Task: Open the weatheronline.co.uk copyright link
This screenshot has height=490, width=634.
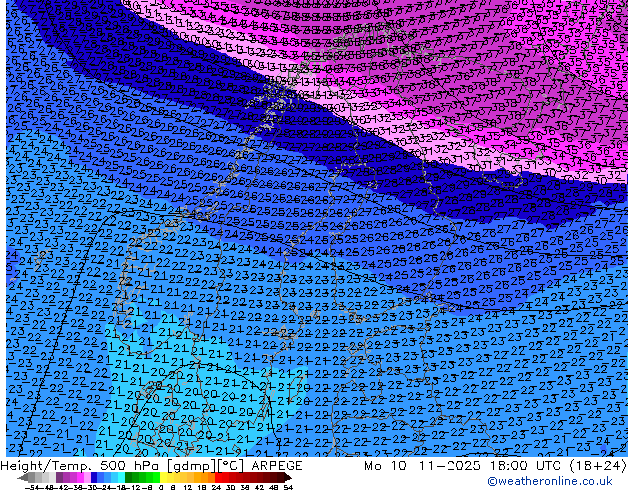Action: (549, 481)
